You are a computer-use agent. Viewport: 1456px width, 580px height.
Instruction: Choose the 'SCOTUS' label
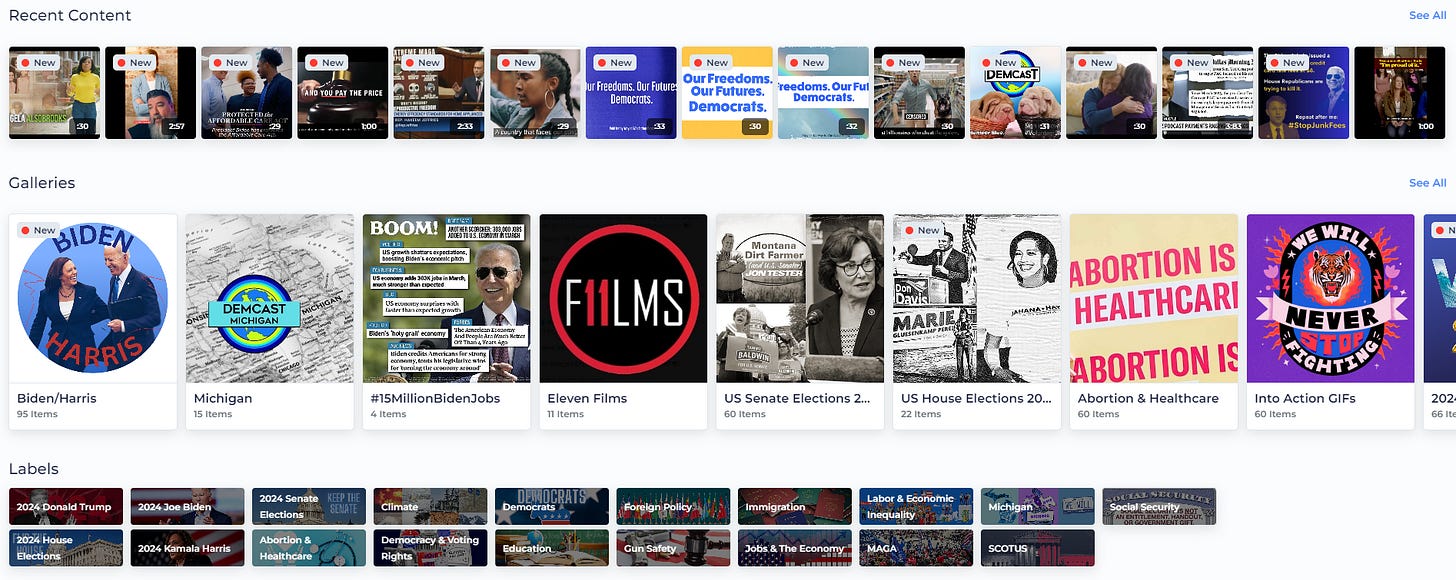[1038, 548]
